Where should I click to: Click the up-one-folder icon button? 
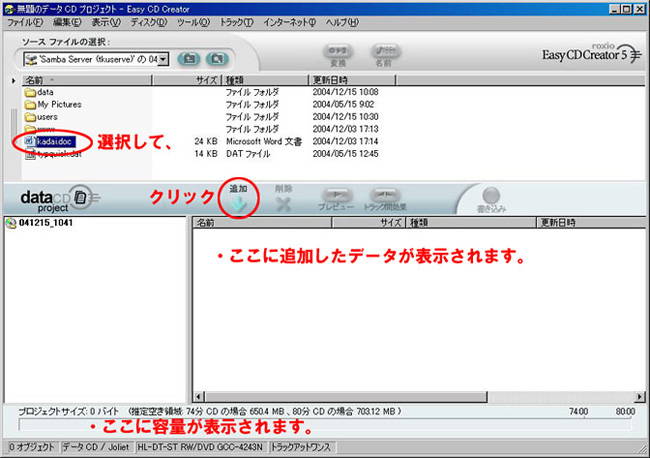(189, 59)
